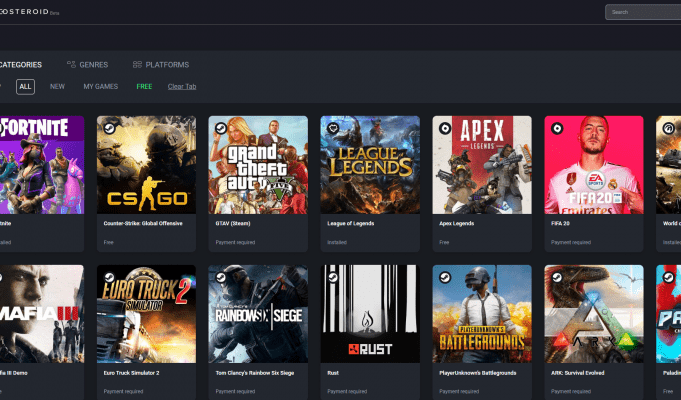This screenshot has width=681, height=400.
Task: Click the title 'GTAV (Steam)'
Action: (x=233, y=223)
